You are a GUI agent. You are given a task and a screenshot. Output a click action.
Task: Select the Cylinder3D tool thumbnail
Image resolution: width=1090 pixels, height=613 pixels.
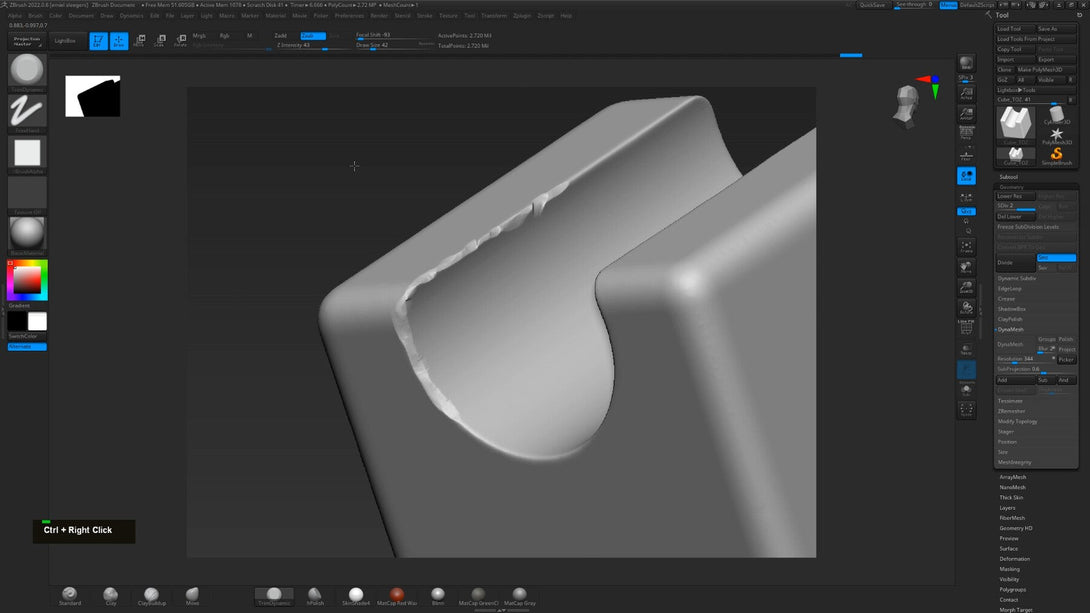[x=1057, y=115]
